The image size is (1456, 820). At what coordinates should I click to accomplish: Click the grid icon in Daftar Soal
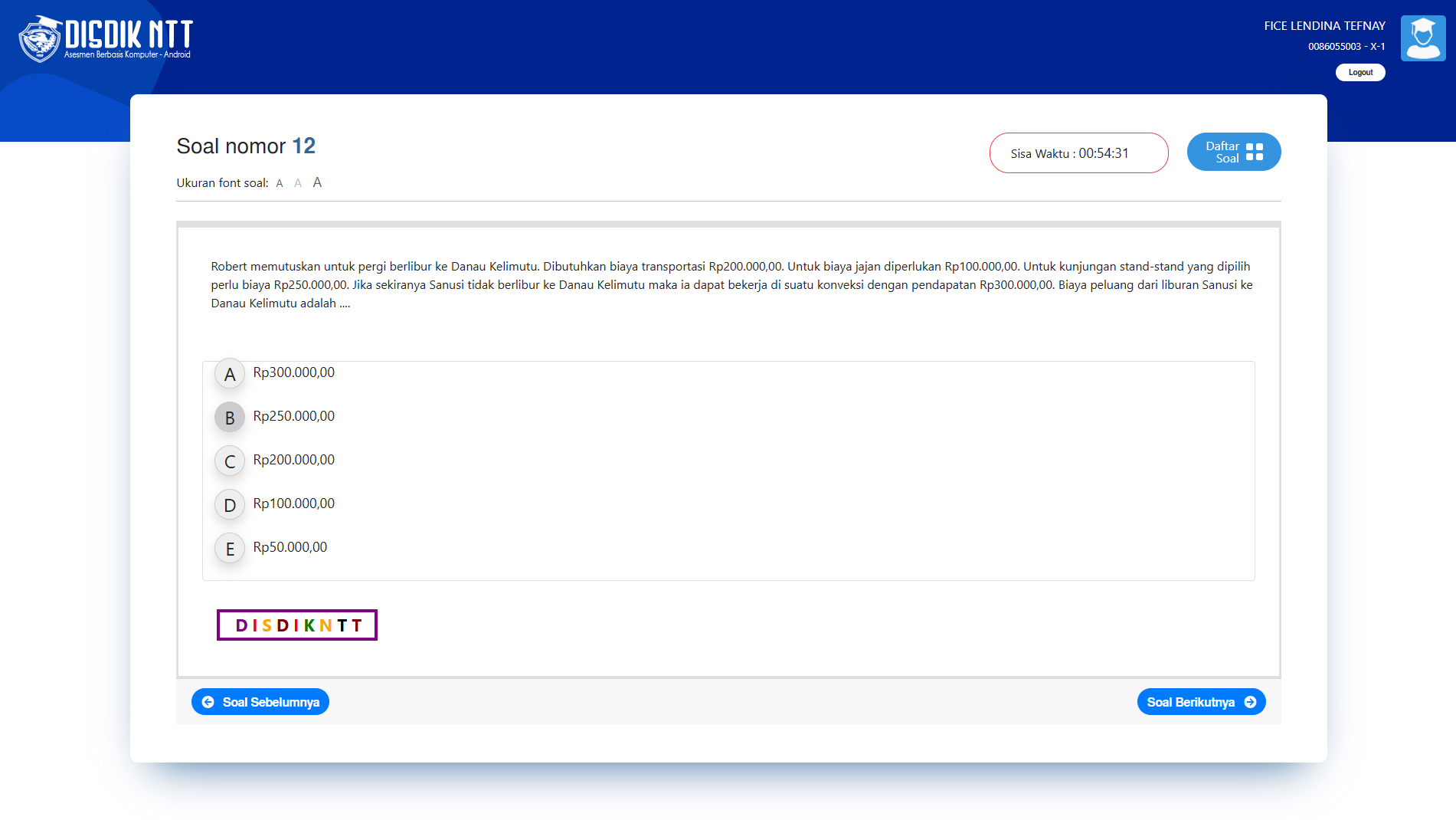click(1255, 152)
